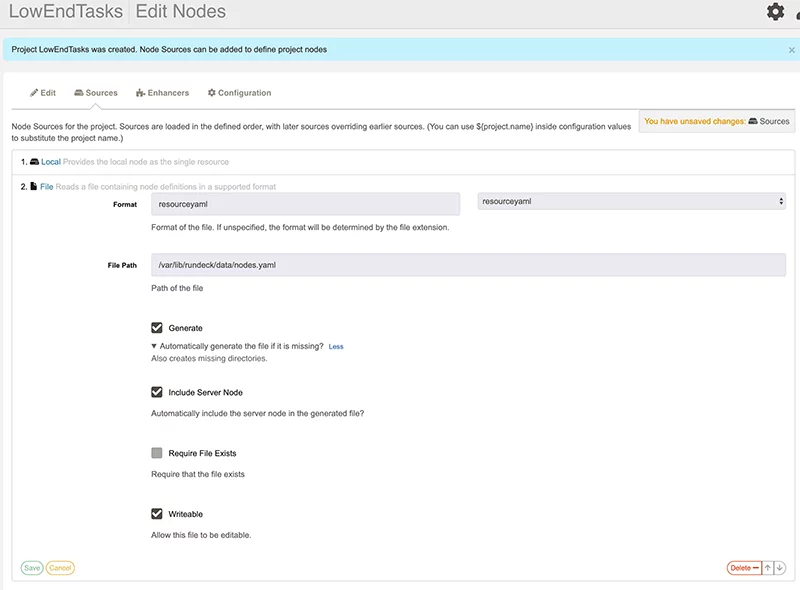Click the File Path input field
This screenshot has width=800, height=590.
[468, 265]
